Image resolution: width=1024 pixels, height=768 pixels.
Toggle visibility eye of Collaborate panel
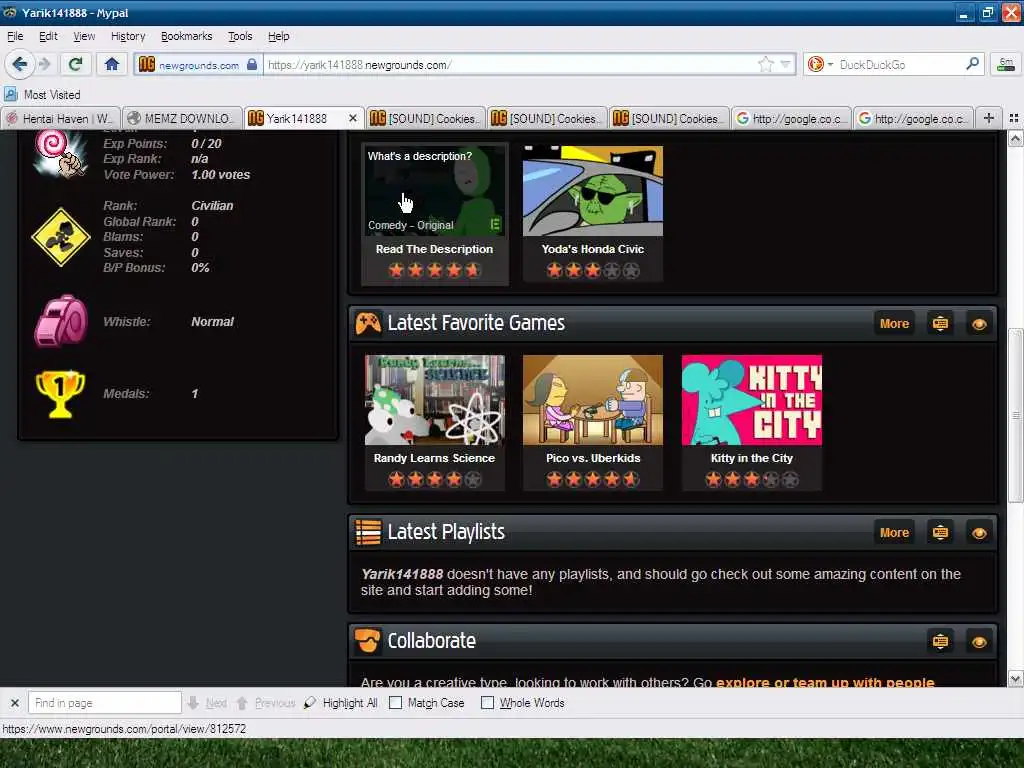click(978, 641)
